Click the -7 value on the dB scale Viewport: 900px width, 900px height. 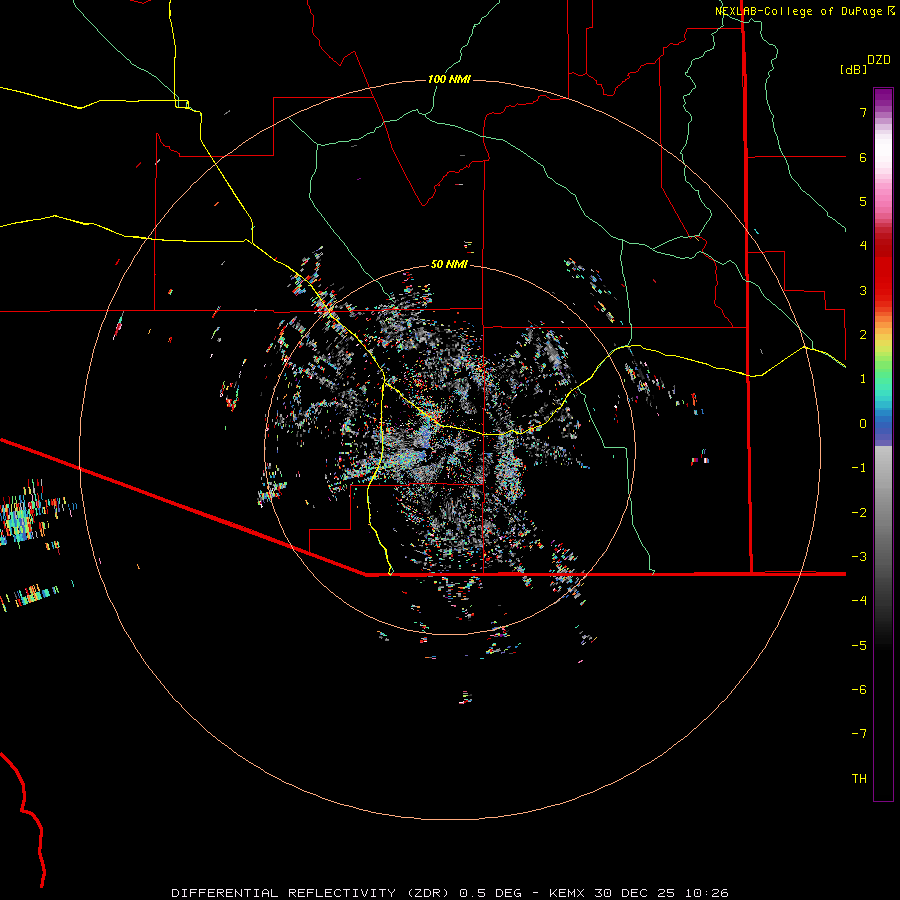point(858,734)
